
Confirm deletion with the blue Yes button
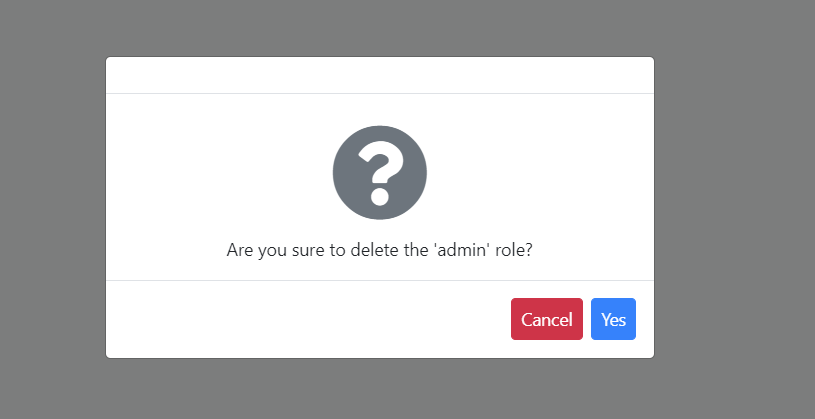(613, 319)
